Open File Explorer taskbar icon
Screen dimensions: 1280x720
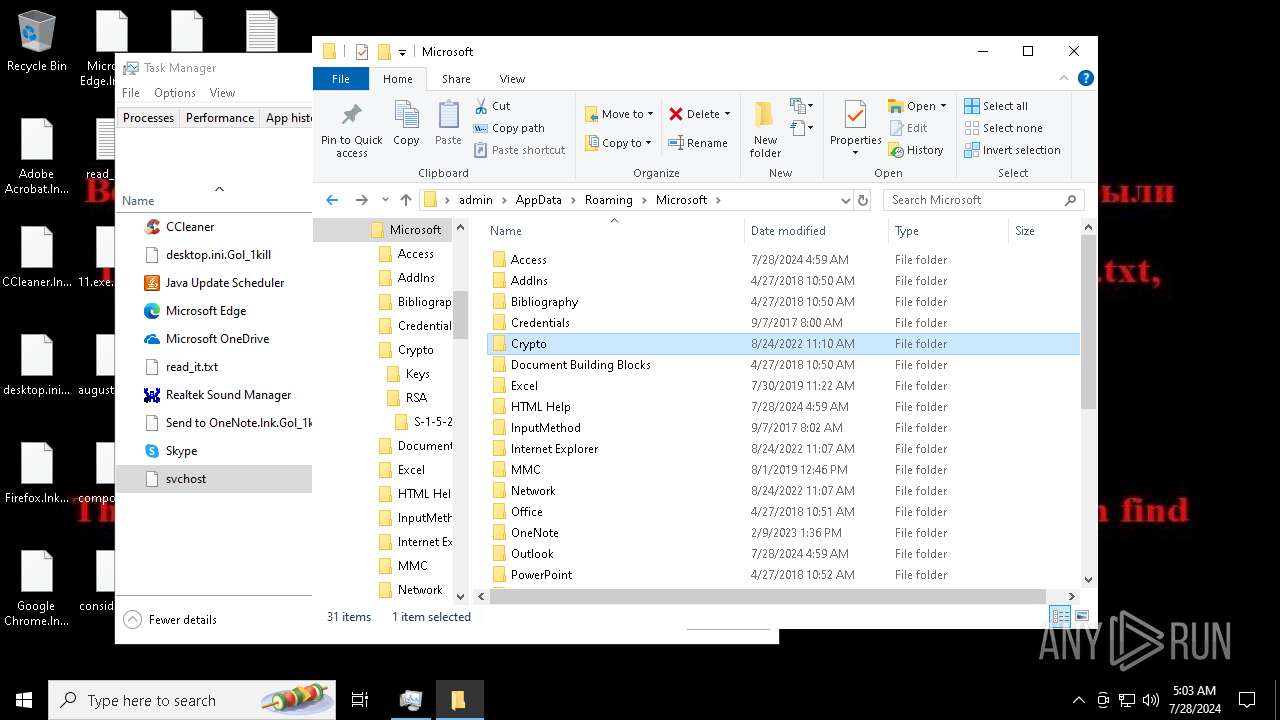coord(458,700)
